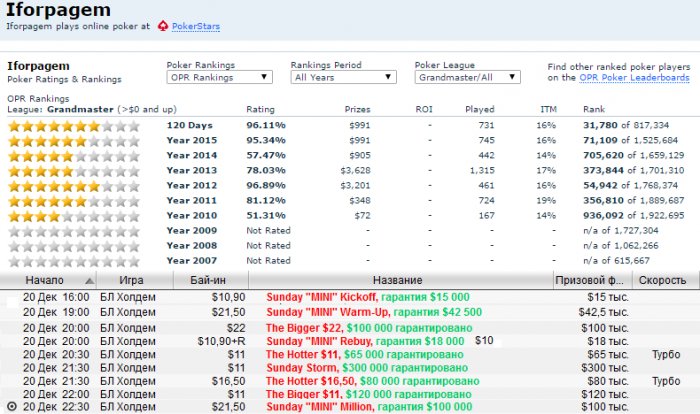
Task: Click the star rating for Year 2010
Action: [x=74, y=217]
